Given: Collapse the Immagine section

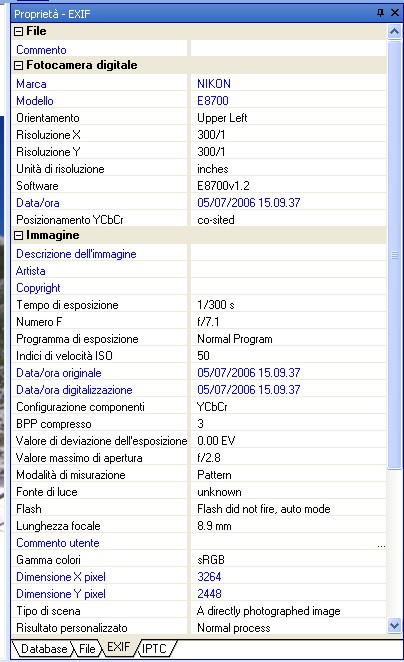Looking at the screenshot, I should coord(18,236).
